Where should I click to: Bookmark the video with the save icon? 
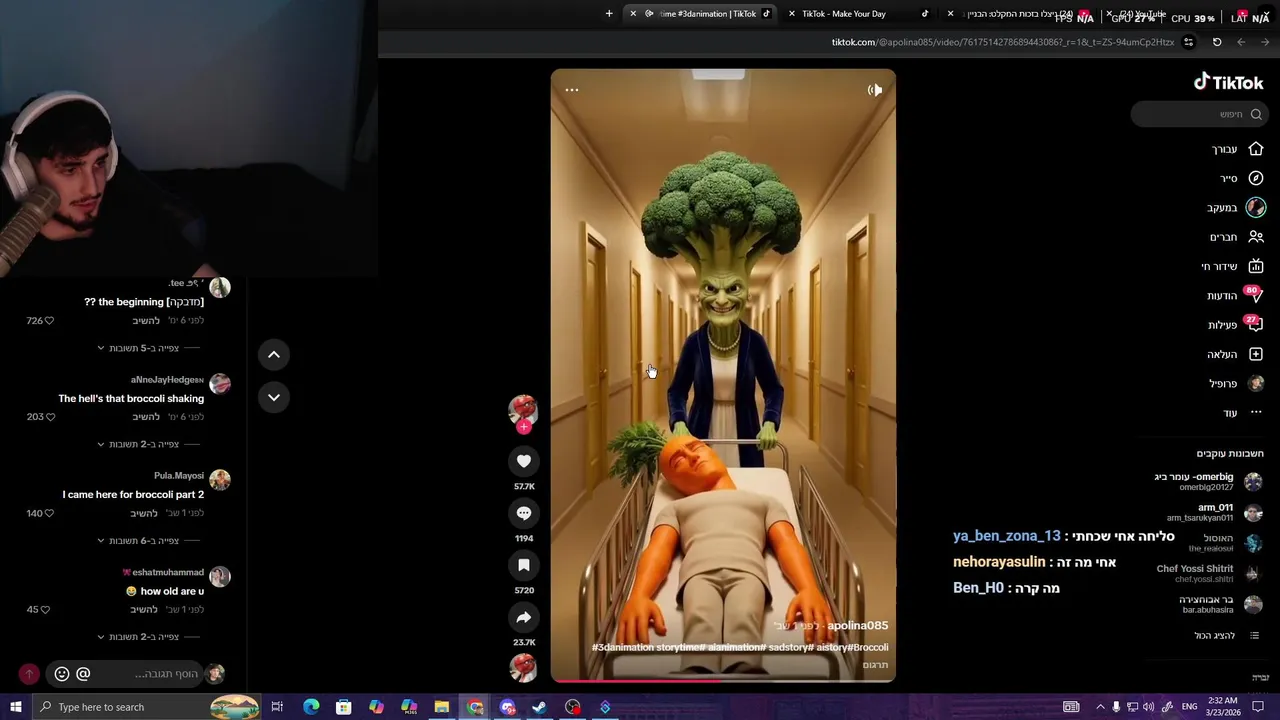pos(524,565)
